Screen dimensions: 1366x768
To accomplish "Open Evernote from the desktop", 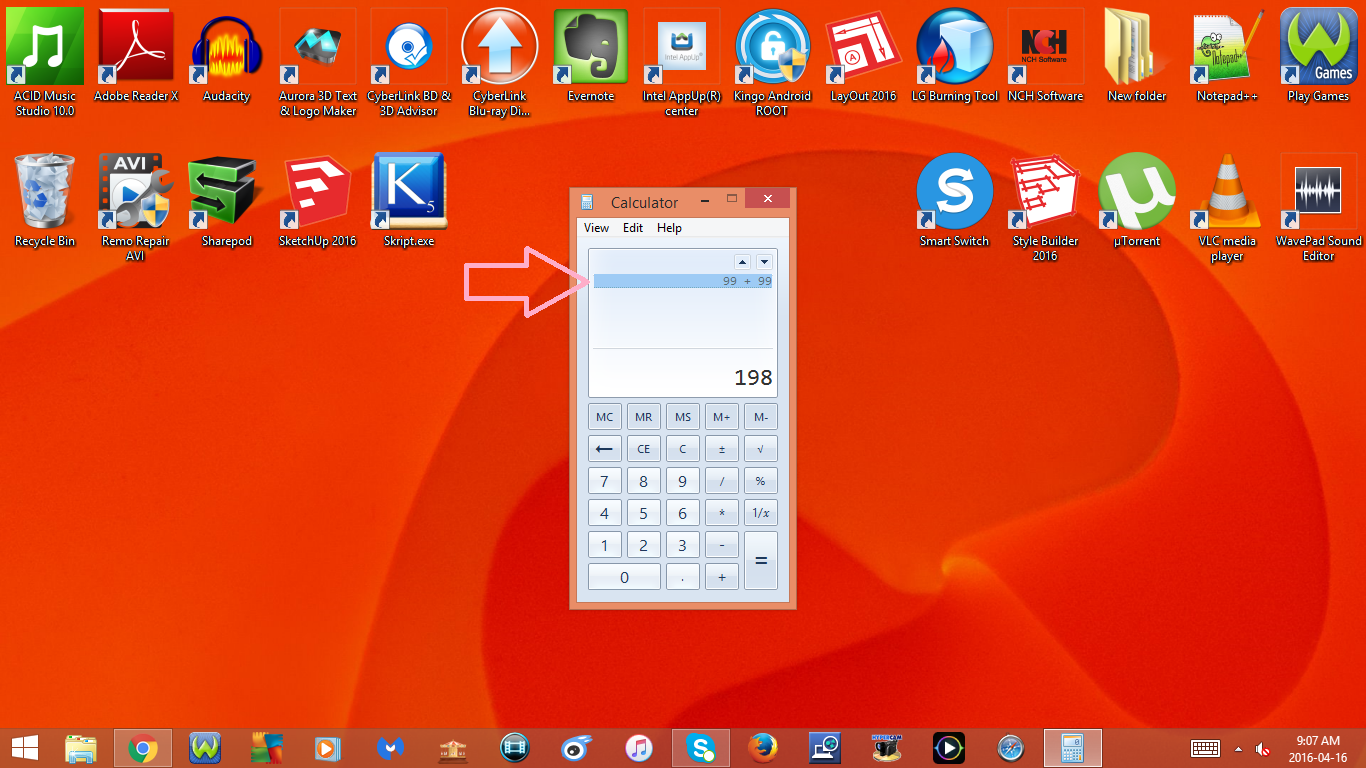I will tap(590, 46).
